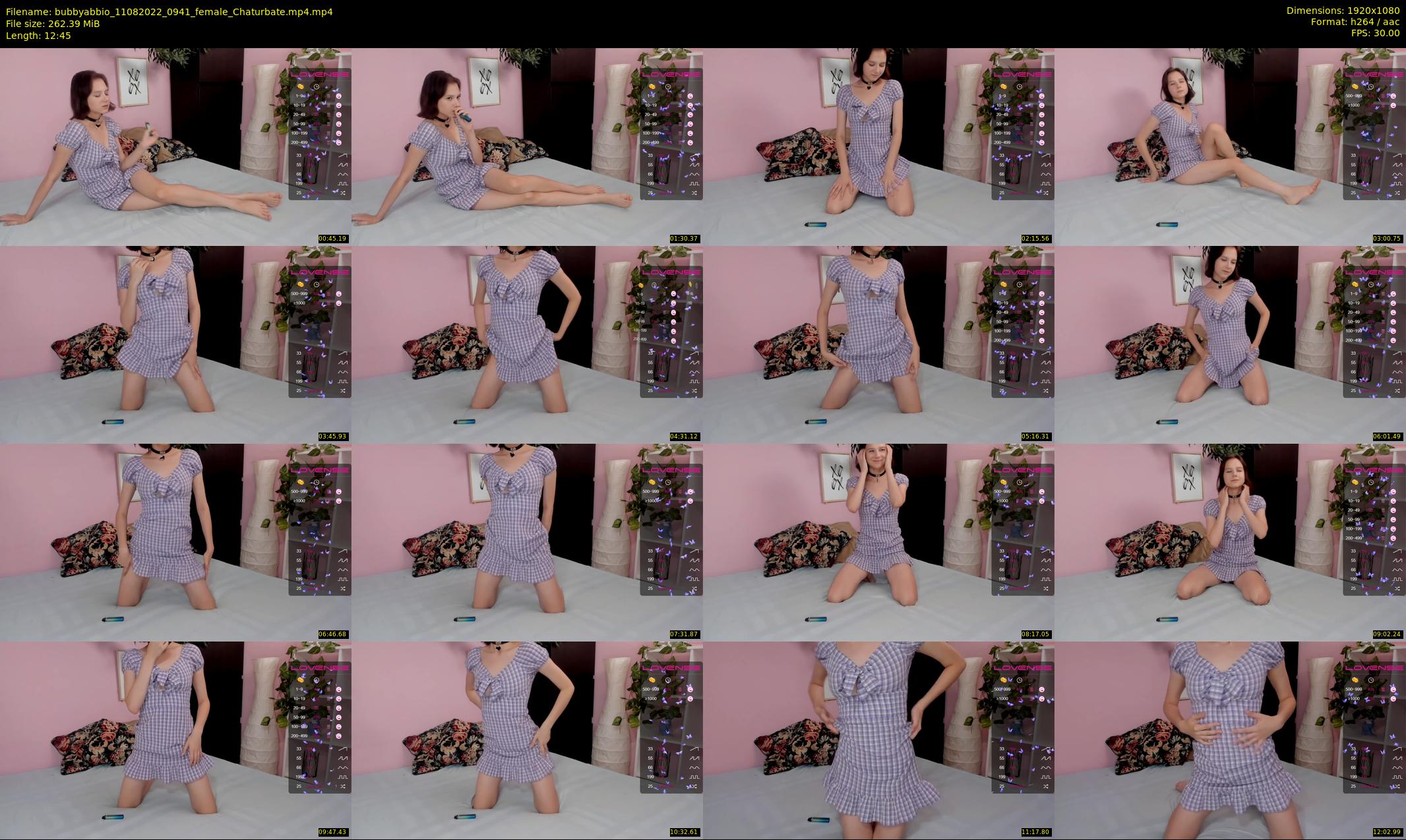Click the FPS 30.00 label
This screenshot has height=840, width=1406.
(1375, 33)
